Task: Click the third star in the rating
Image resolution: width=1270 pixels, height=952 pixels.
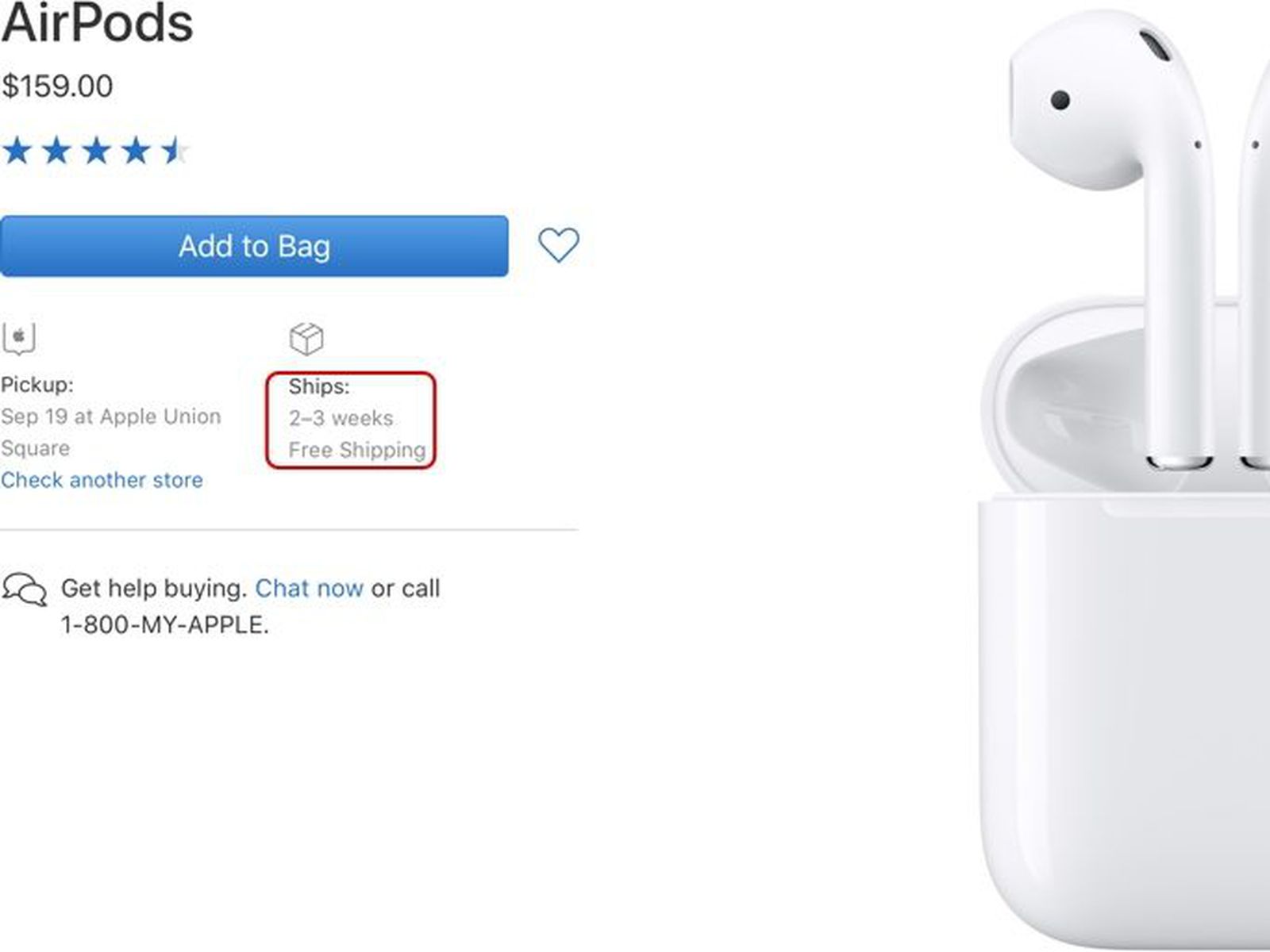Action: 96,150
